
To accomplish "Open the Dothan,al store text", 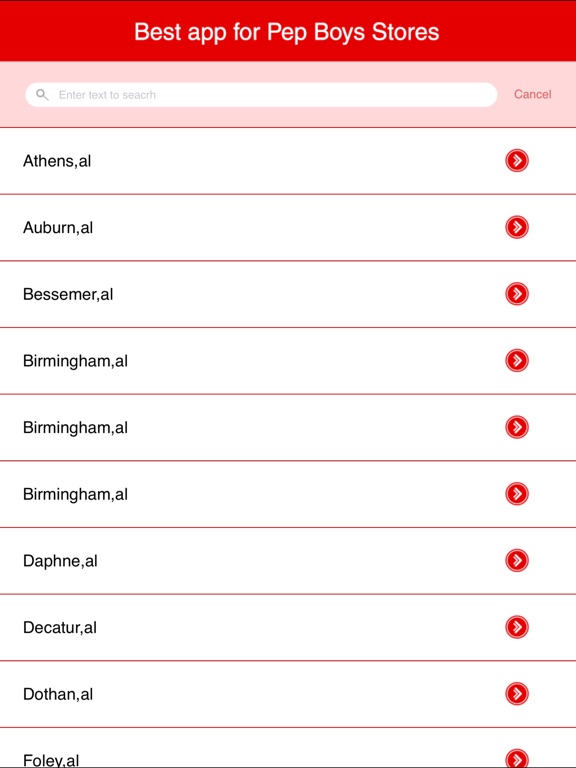I will coord(58,694).
